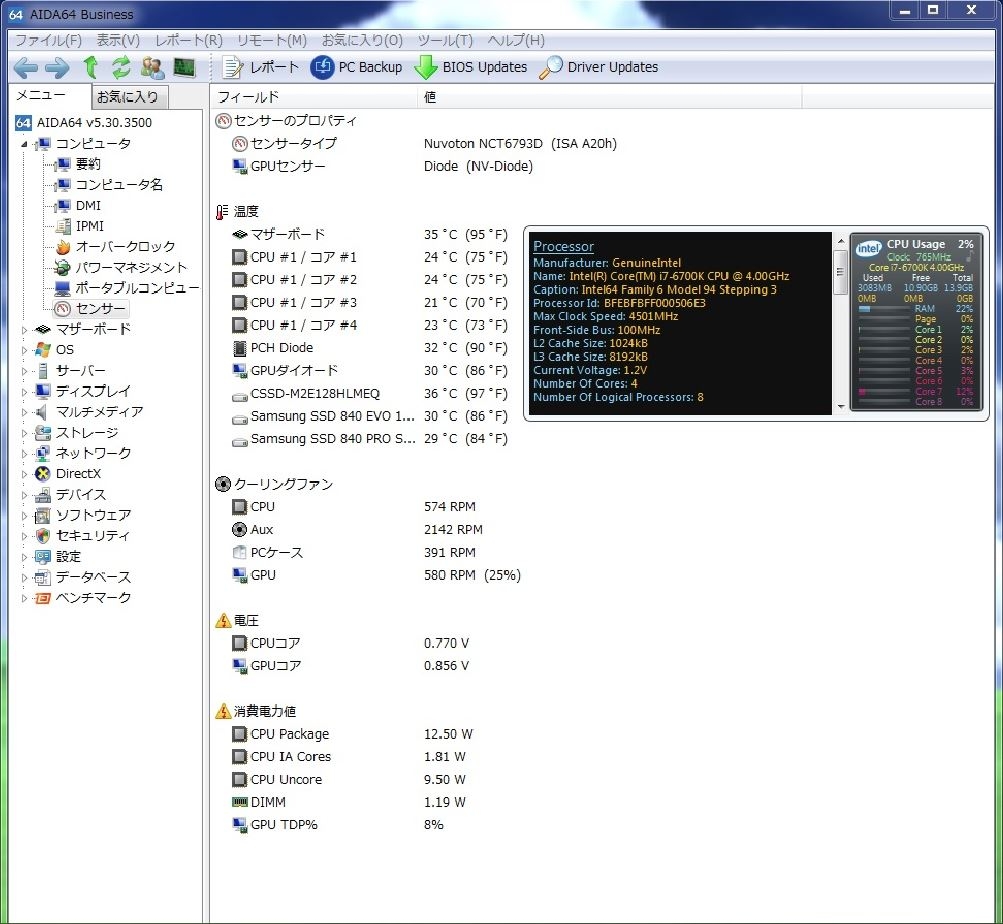The width and height of the screenshot is (1003, 924).
Task: Expand the マザーボード tree node
Action: tap(25, 329)
